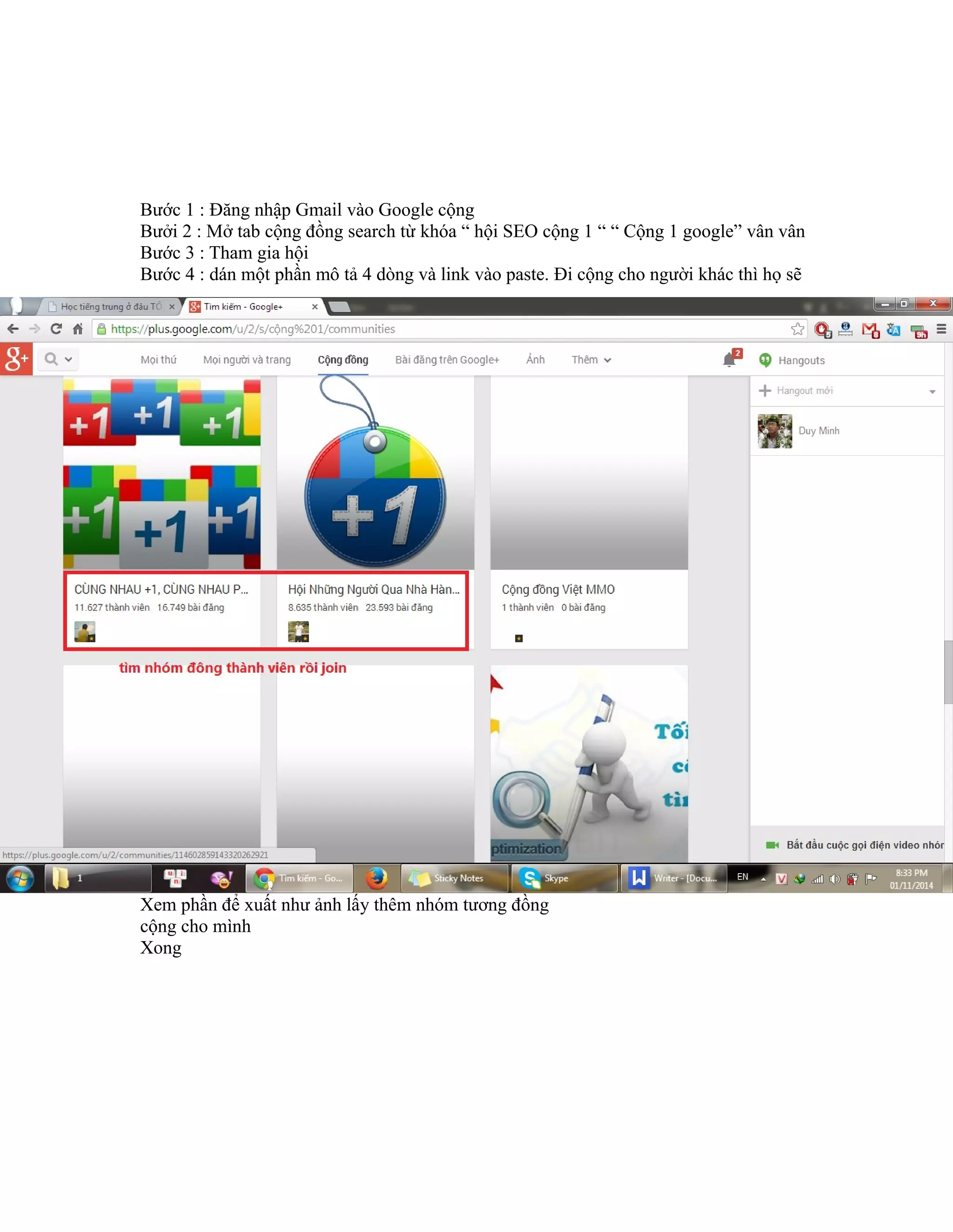Click Duy Minh's avatar photo
Viewport: 953px width, 1232px height.
coord(775,431)
